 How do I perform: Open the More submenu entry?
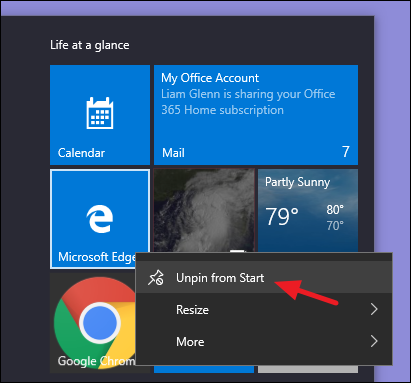point(264,341)
